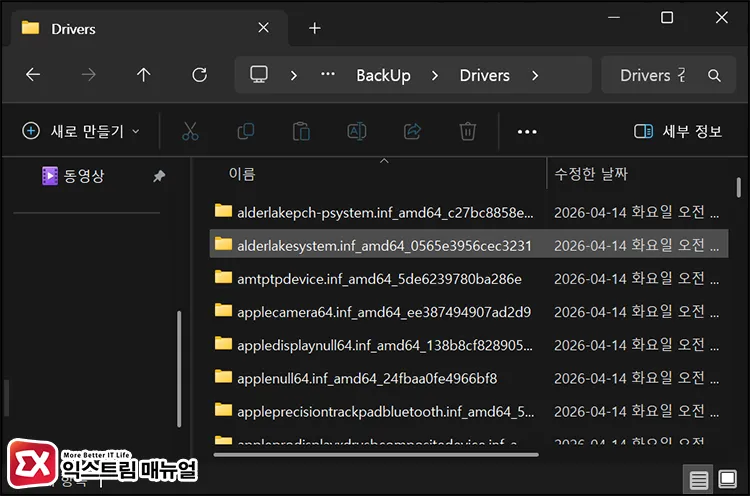Viewport: 750px width, 496px height.
Task: Expand chevron after the monitor icon
Action: pos(294,76)
